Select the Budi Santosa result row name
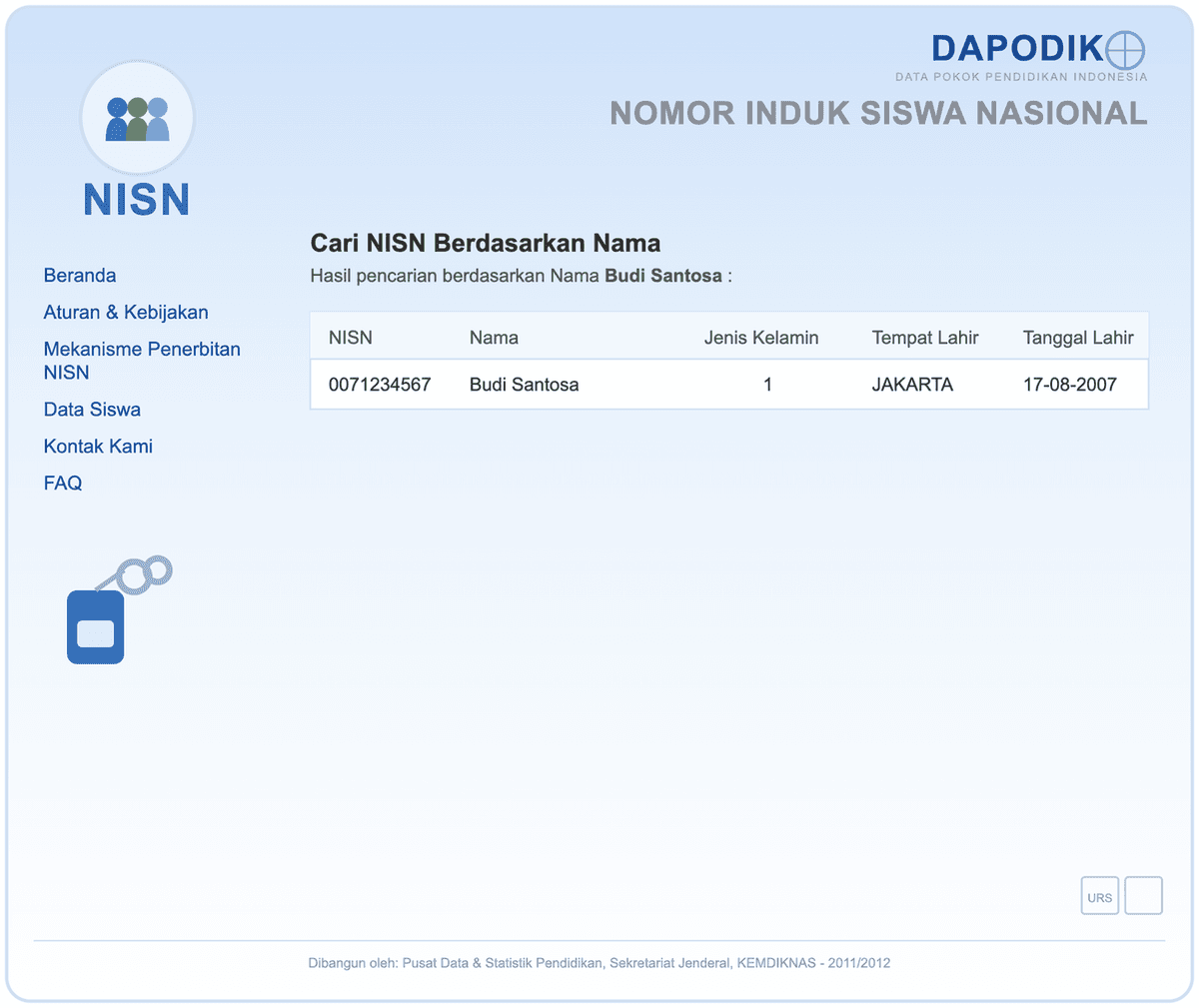Screen dimensions: 1199x1008 click(x=525, y=385)
